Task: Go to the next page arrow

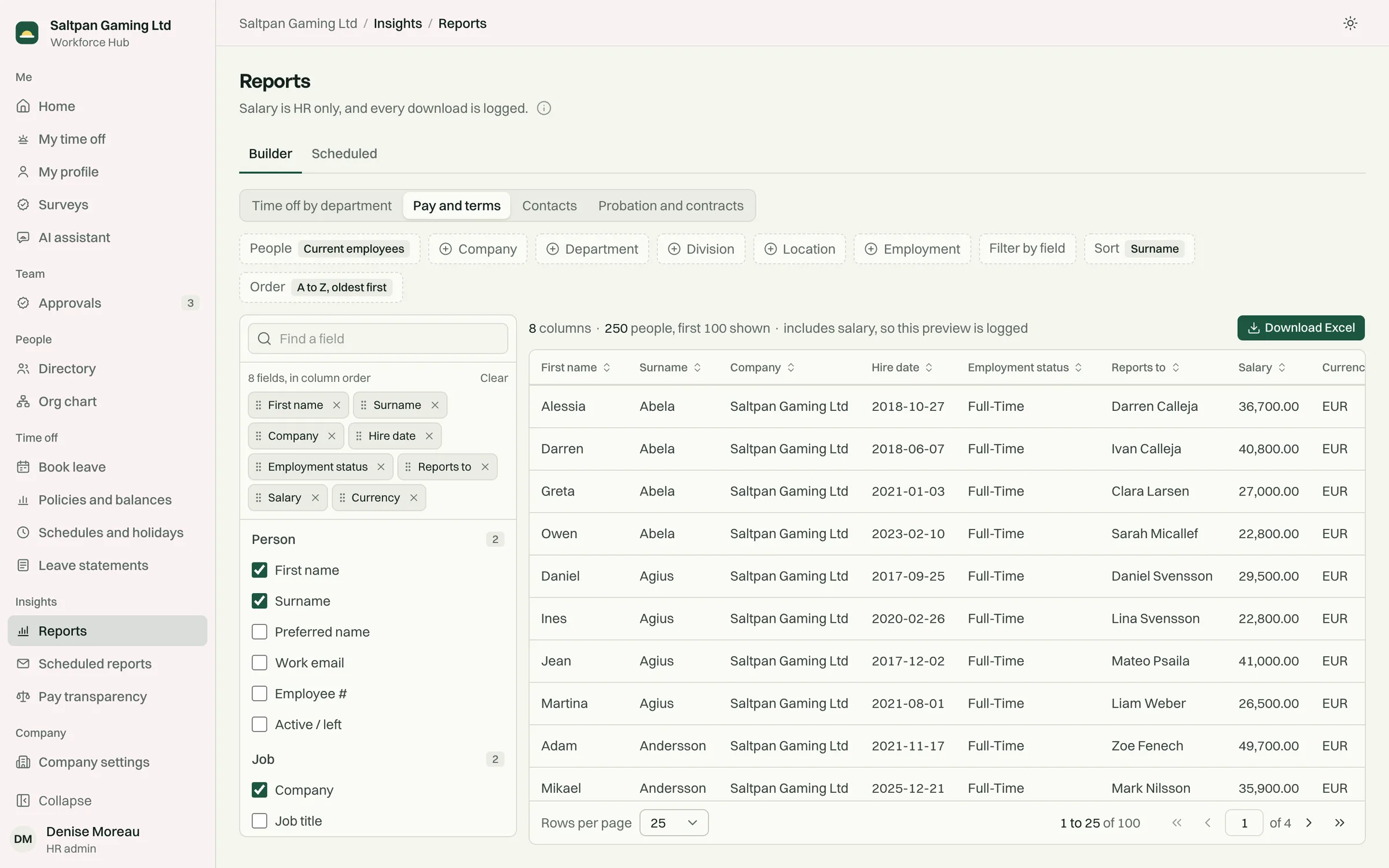Action: coord(1309,823)
